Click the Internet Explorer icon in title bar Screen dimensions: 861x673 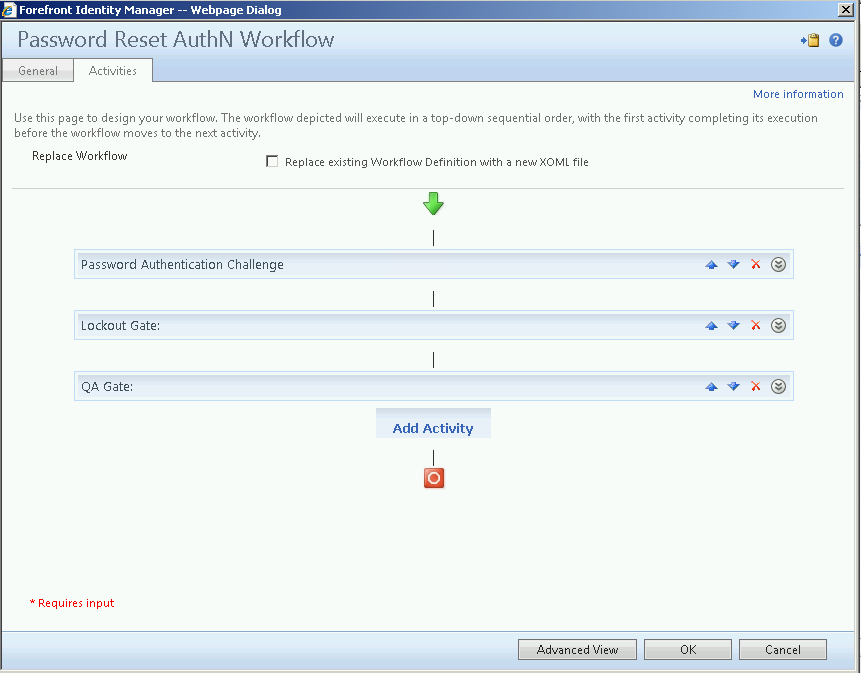click(x=9, y=10)
